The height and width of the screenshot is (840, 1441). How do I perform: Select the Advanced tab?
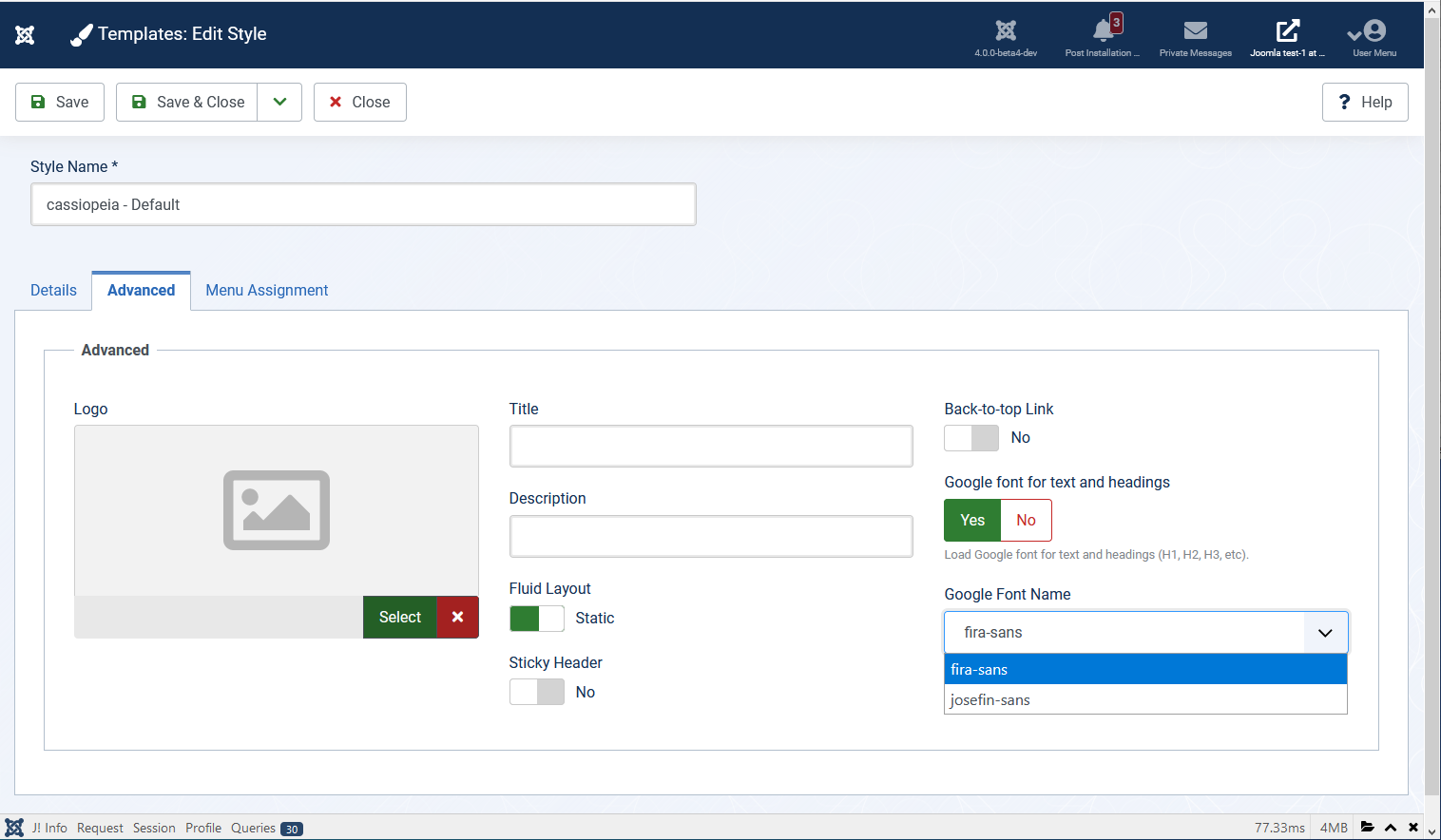click(x=141, y=291)
